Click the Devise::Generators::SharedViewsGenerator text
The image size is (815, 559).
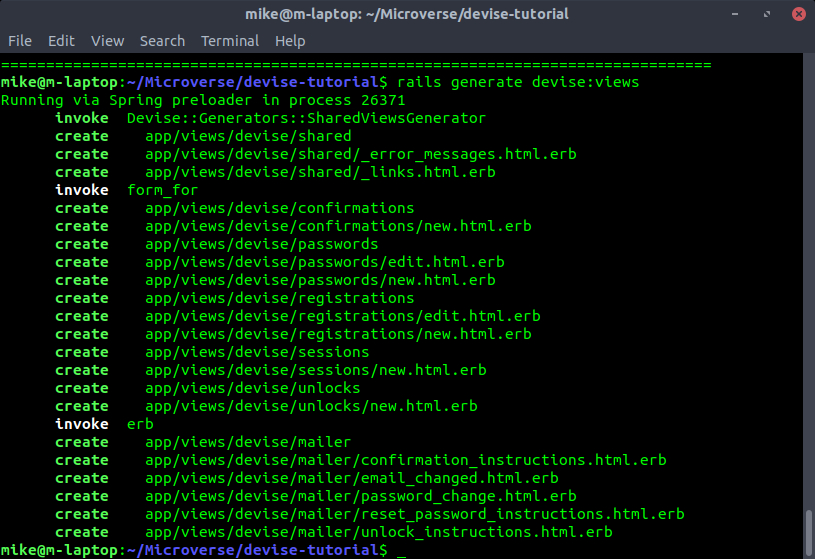[306, 118]
